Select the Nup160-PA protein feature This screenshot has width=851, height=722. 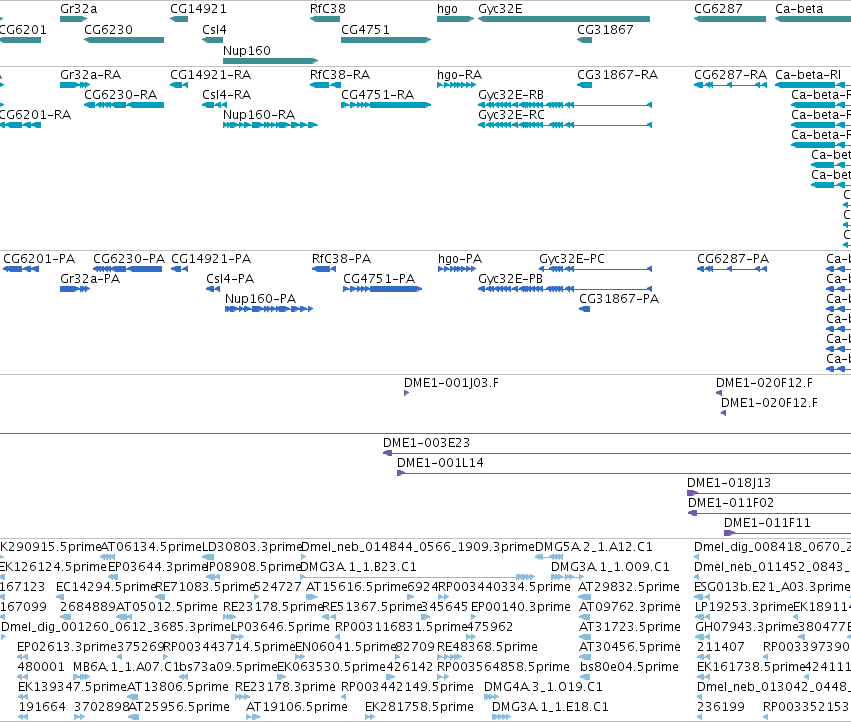[x=269, y=309]
